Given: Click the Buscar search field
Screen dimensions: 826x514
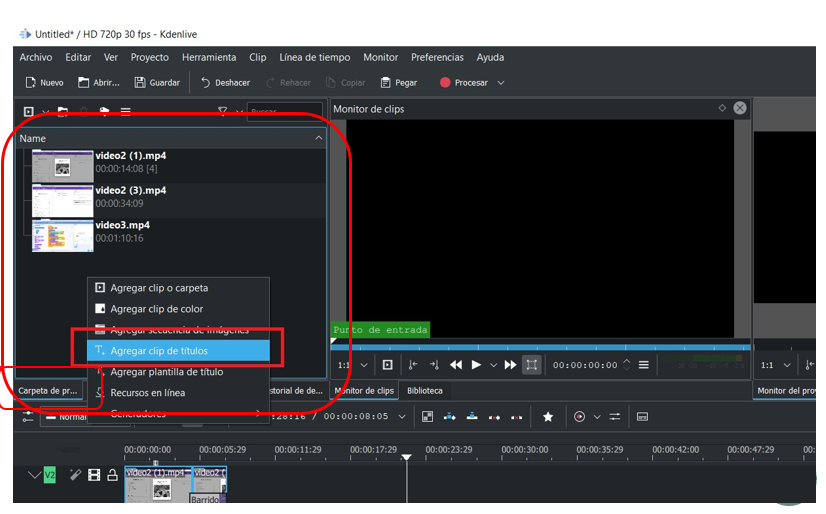Looking at the screenshot, I should point(284,112).
